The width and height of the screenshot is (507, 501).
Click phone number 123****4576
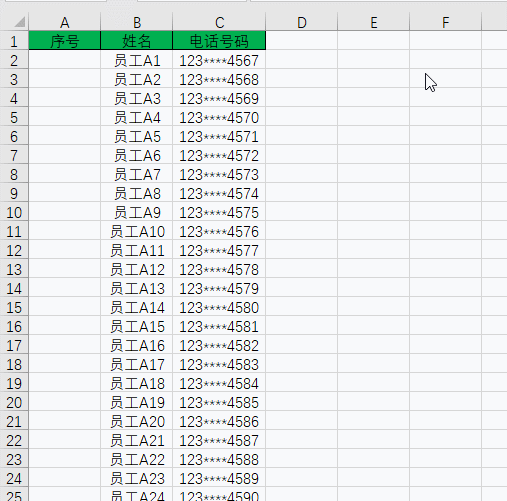219,231
